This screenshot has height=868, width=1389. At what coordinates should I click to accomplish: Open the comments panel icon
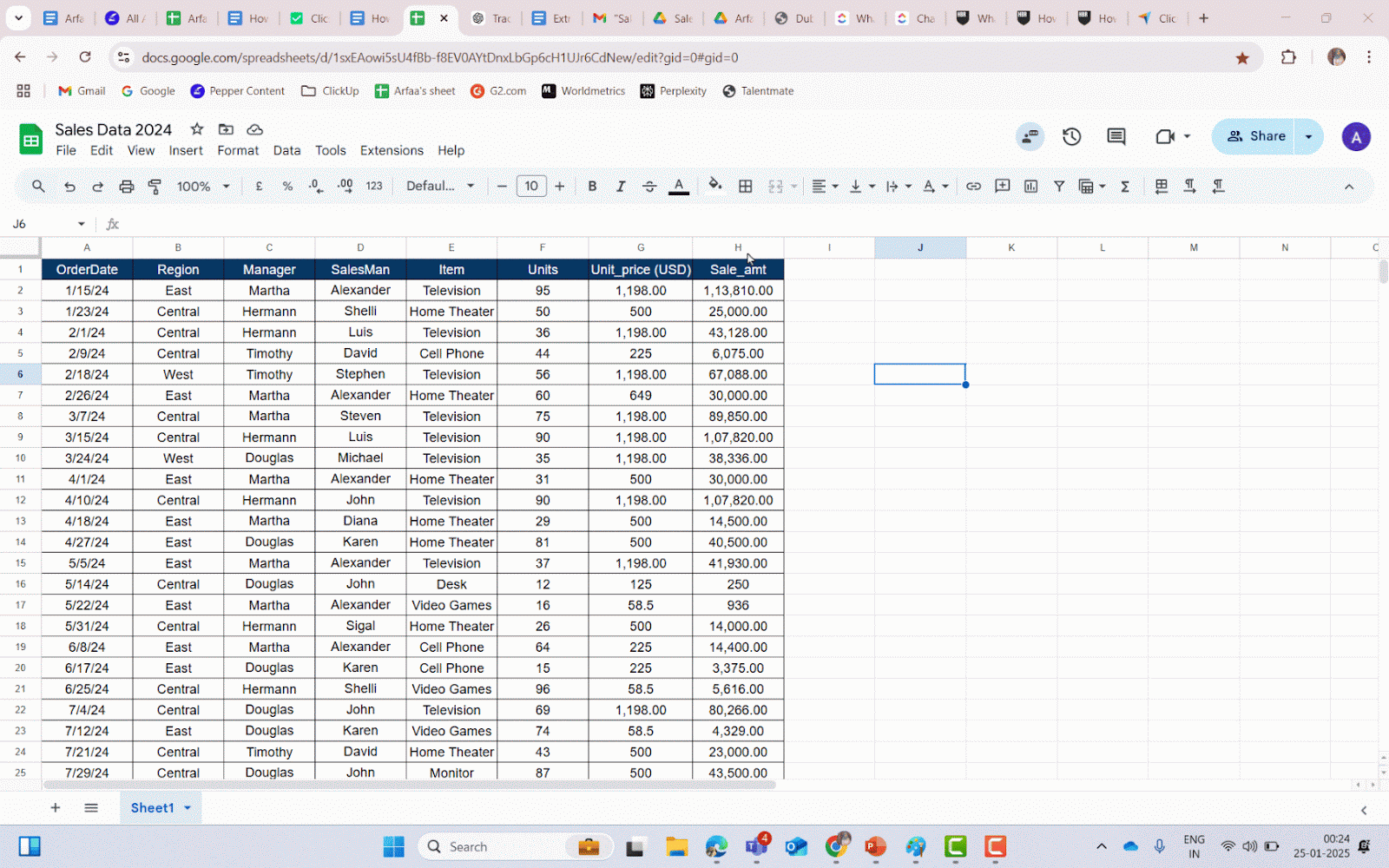pos(1116,136)
